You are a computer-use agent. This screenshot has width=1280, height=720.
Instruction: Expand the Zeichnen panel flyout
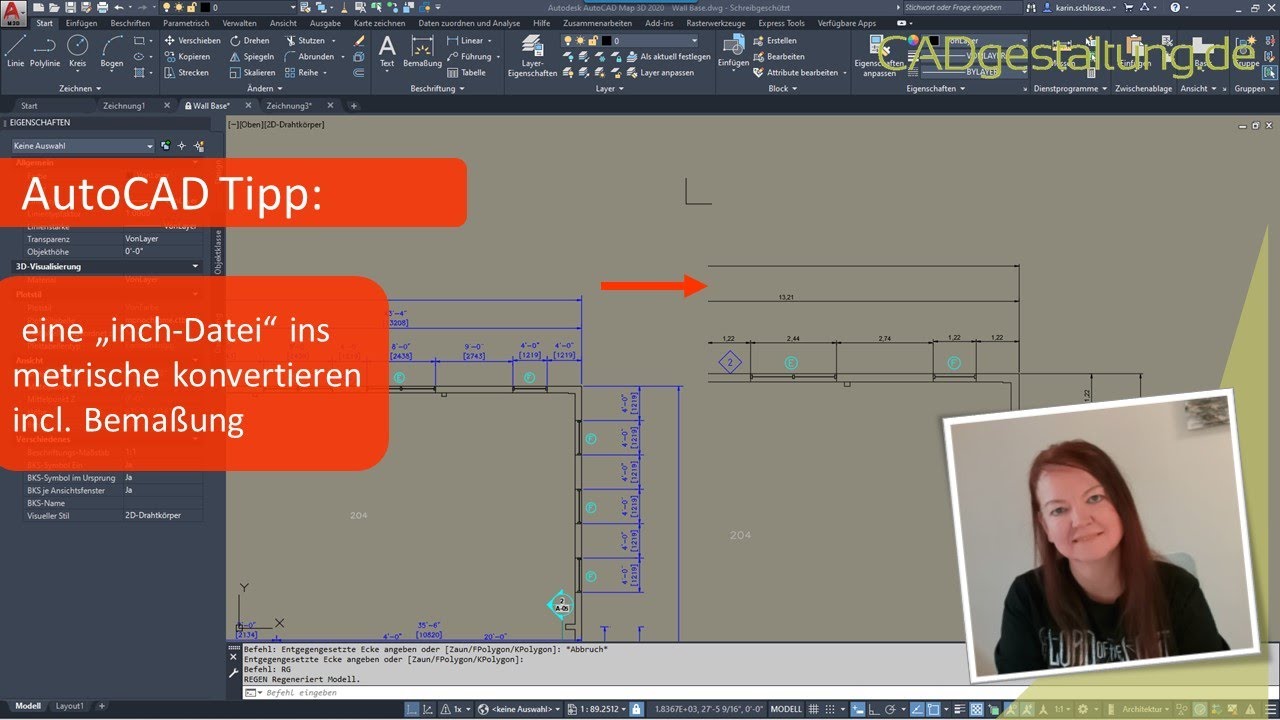click(x=80, y=89)
